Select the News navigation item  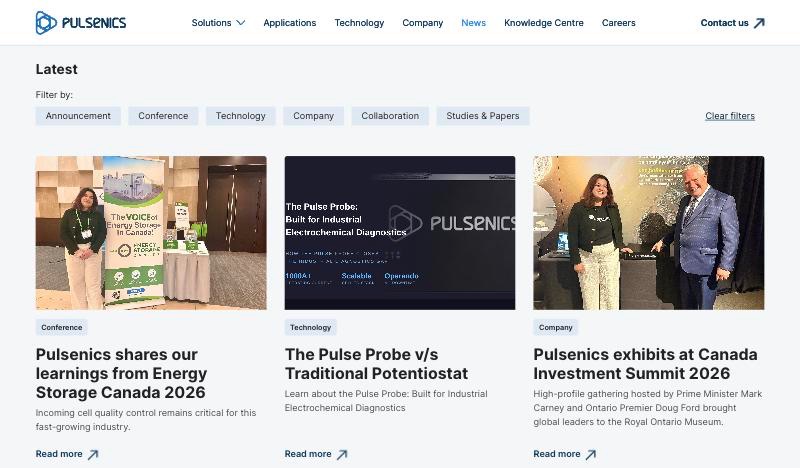point(473,22)
